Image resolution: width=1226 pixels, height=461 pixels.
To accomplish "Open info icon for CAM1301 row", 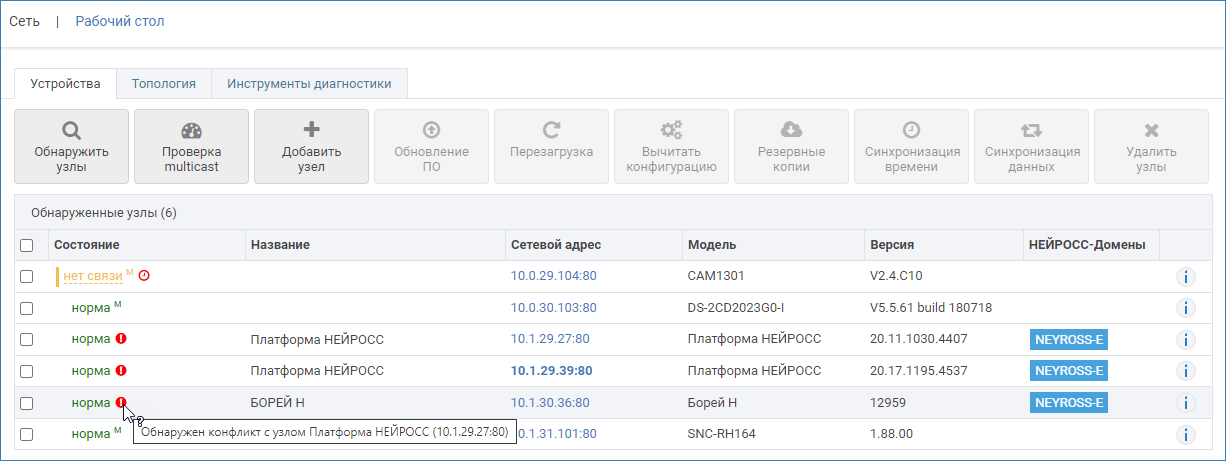I will click(1185, 276).
